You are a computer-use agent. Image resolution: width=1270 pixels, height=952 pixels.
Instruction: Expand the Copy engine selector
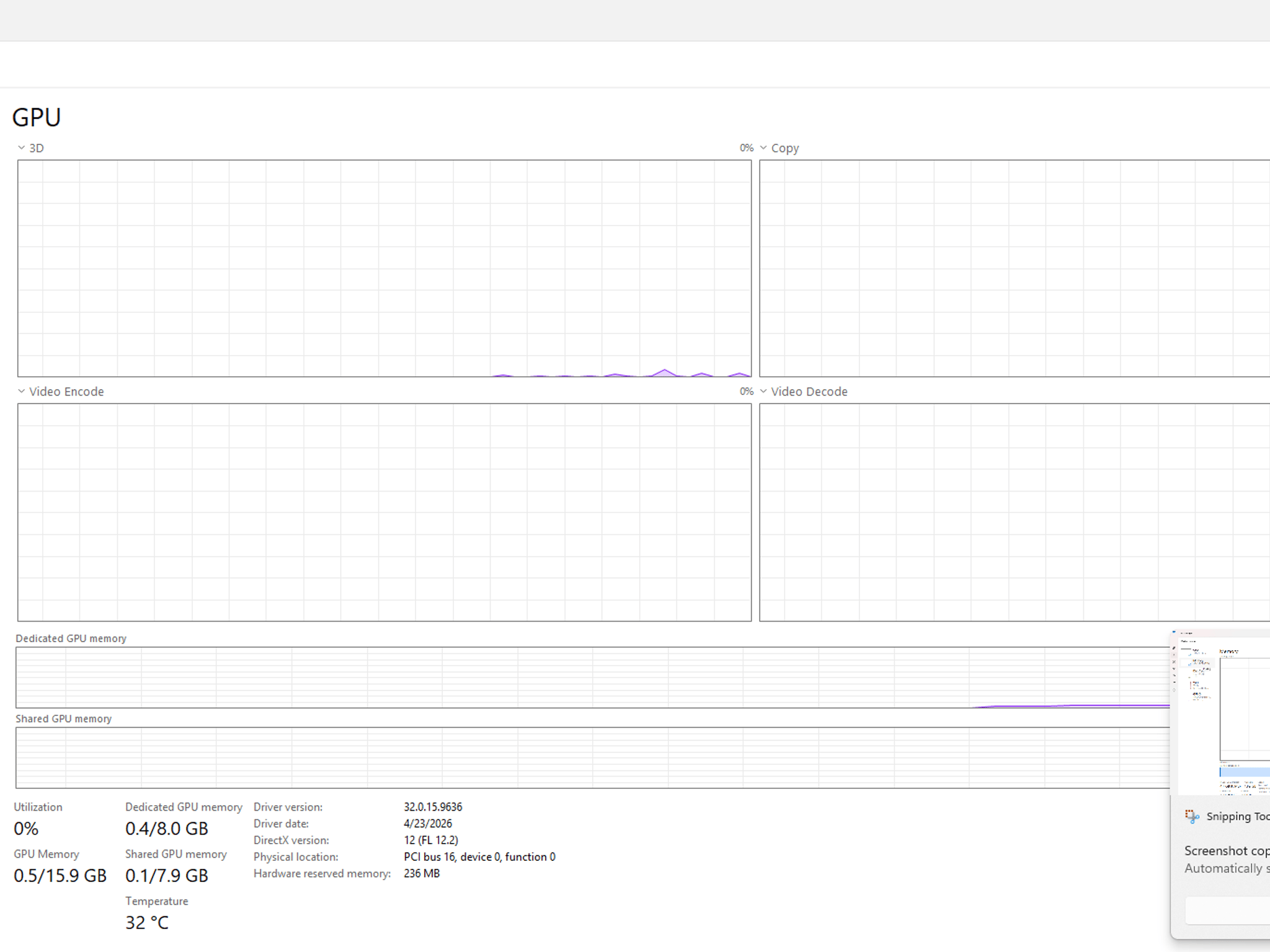(x=763, y=148)
